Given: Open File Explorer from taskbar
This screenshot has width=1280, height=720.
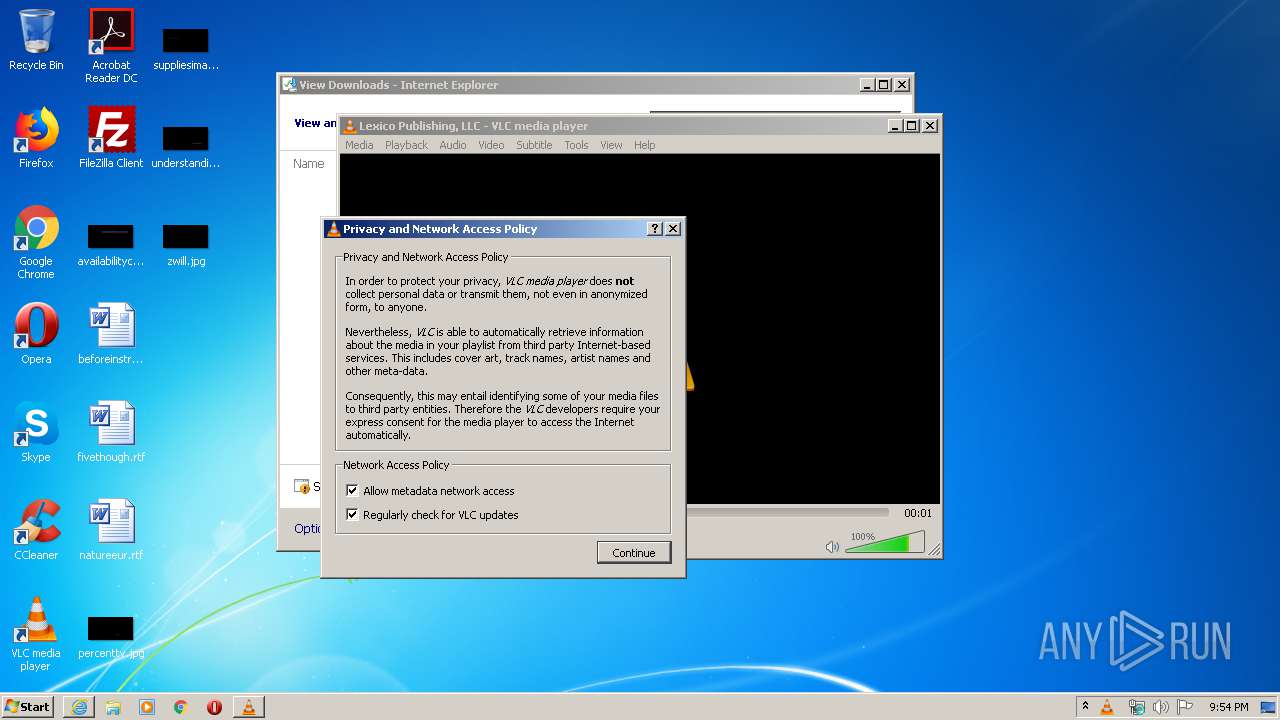Looking at the screenshot, I should coord(113,707).
